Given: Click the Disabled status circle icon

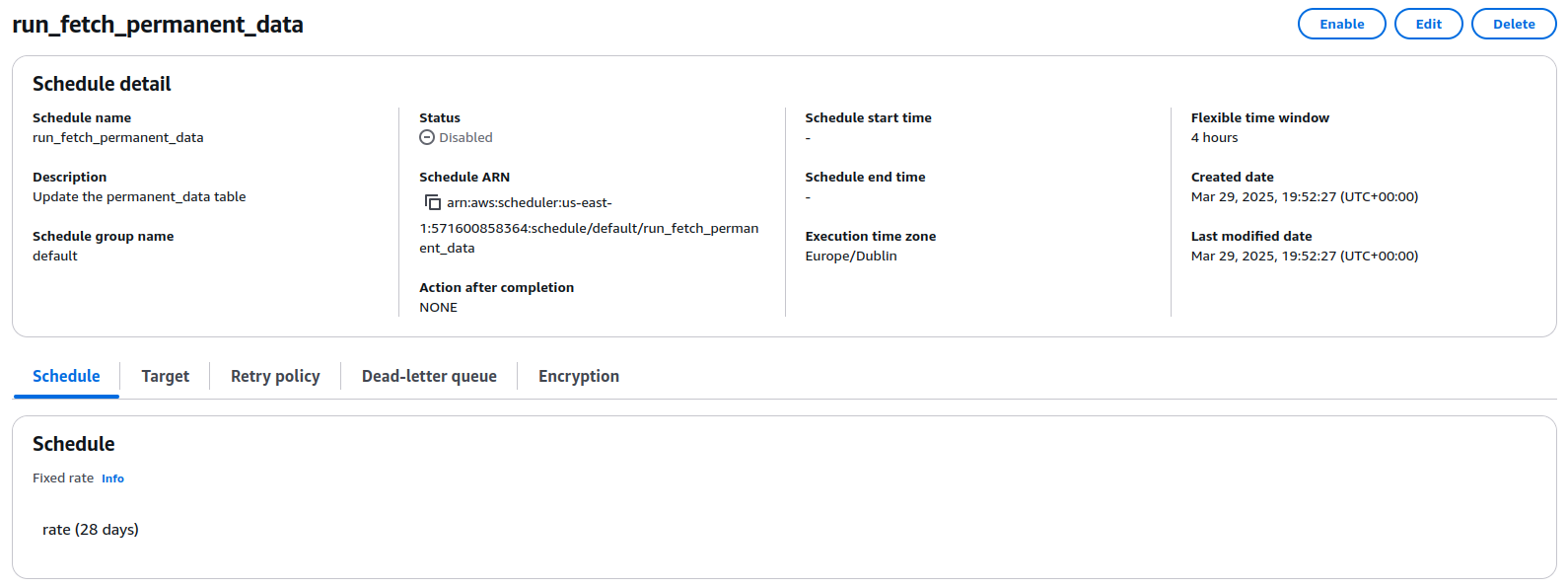Looking at the screenshot, I should [x=427, y=138].
